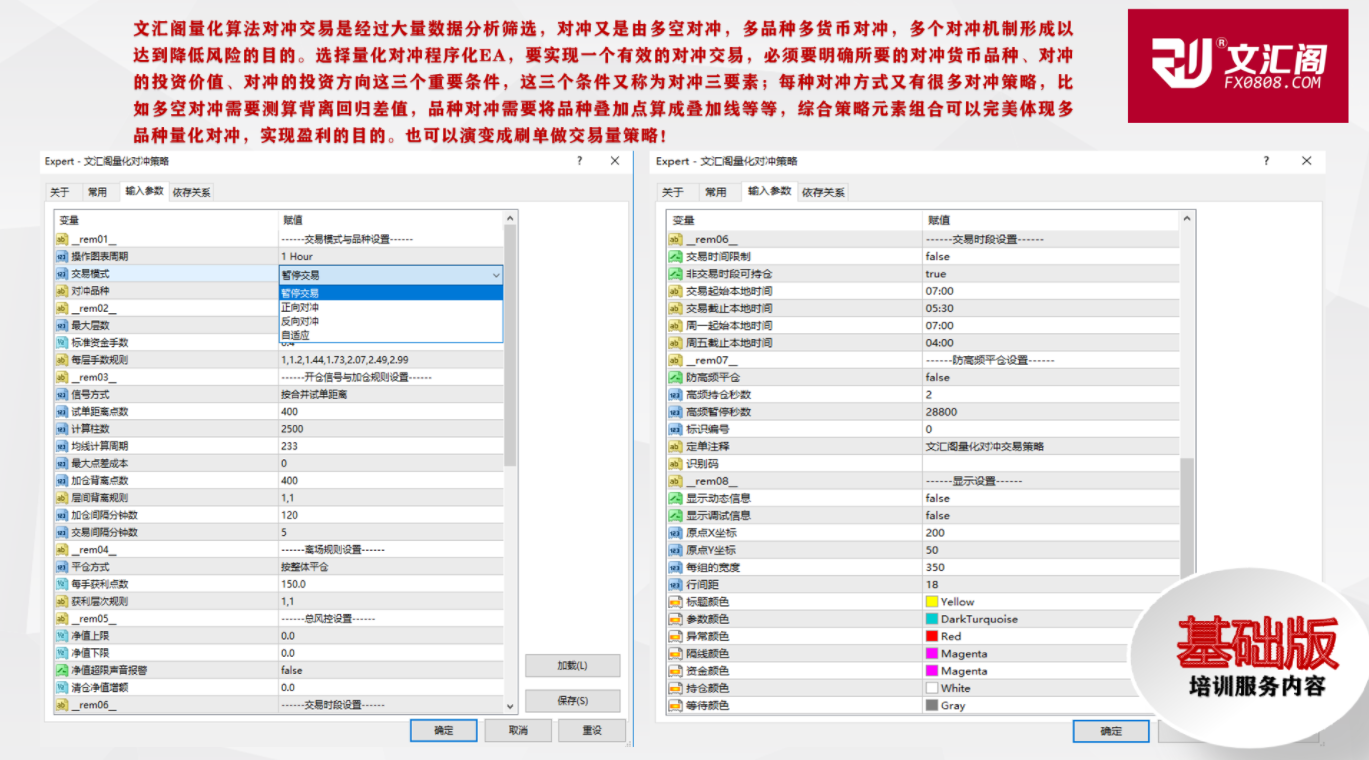Click the 文汇阁量化对冲交易策略 order comment value
Viewport: 1369px width, 760px height.
tap(985, 446)
